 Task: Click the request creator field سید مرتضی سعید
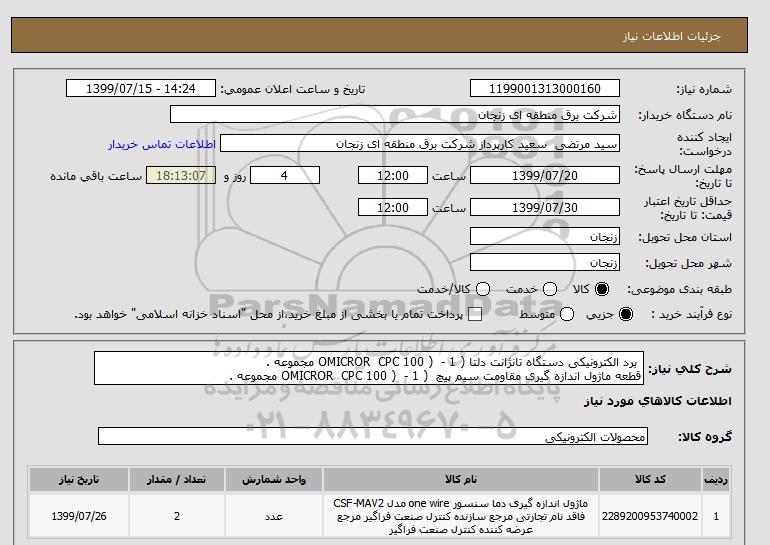pos(420,143)
